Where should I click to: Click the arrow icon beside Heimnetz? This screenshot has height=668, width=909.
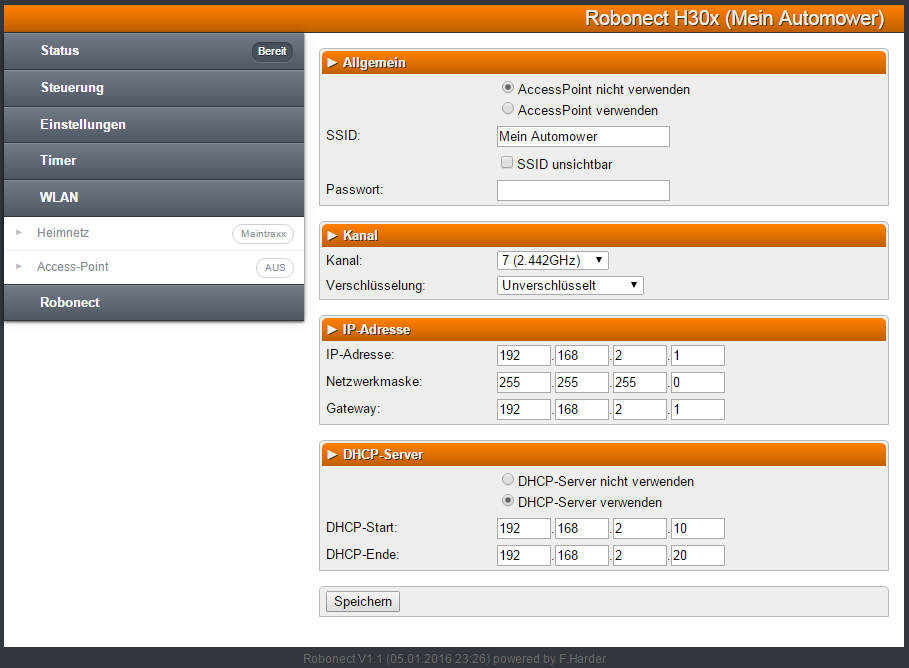click(19, 233)
